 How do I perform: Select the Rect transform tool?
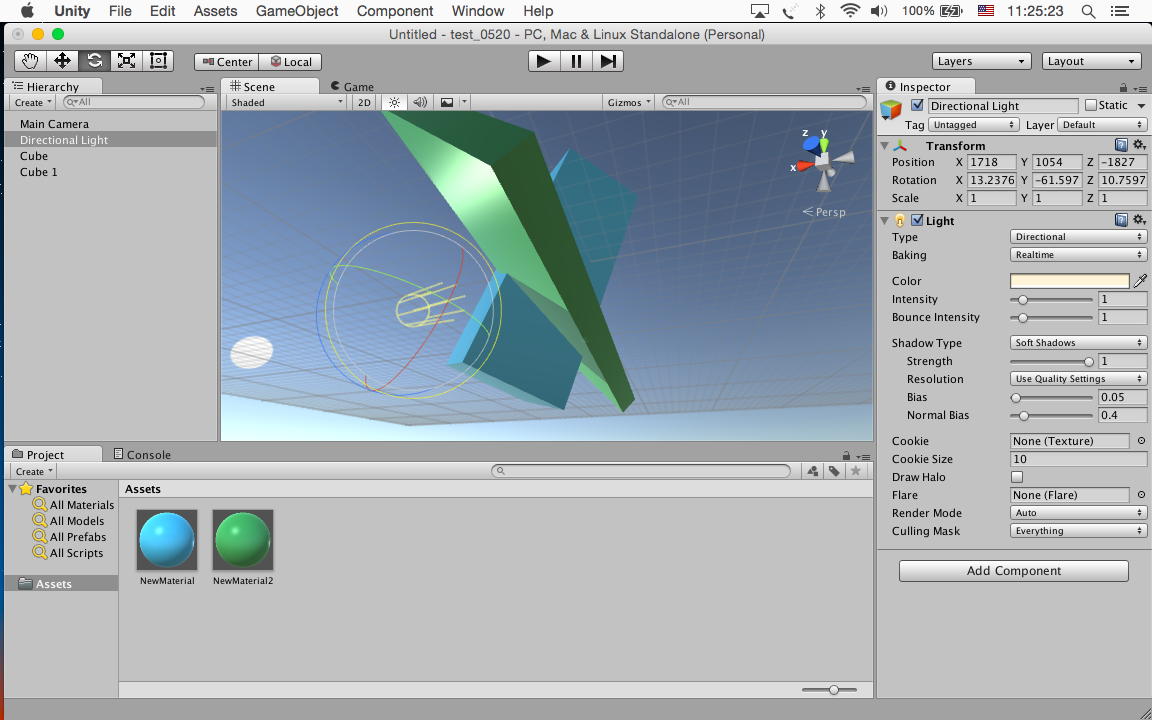click(x=158, y=61)
